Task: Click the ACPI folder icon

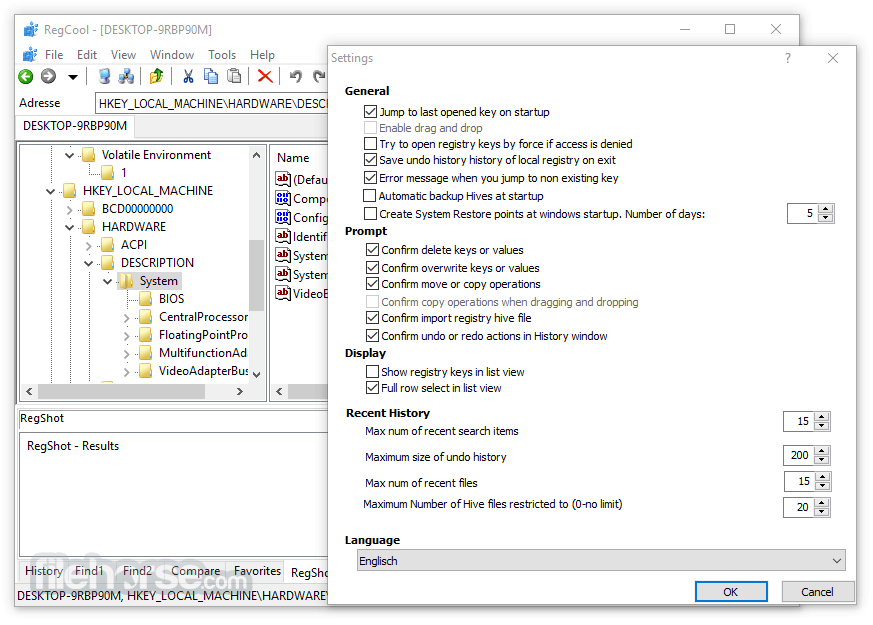Action: (107, 245)
